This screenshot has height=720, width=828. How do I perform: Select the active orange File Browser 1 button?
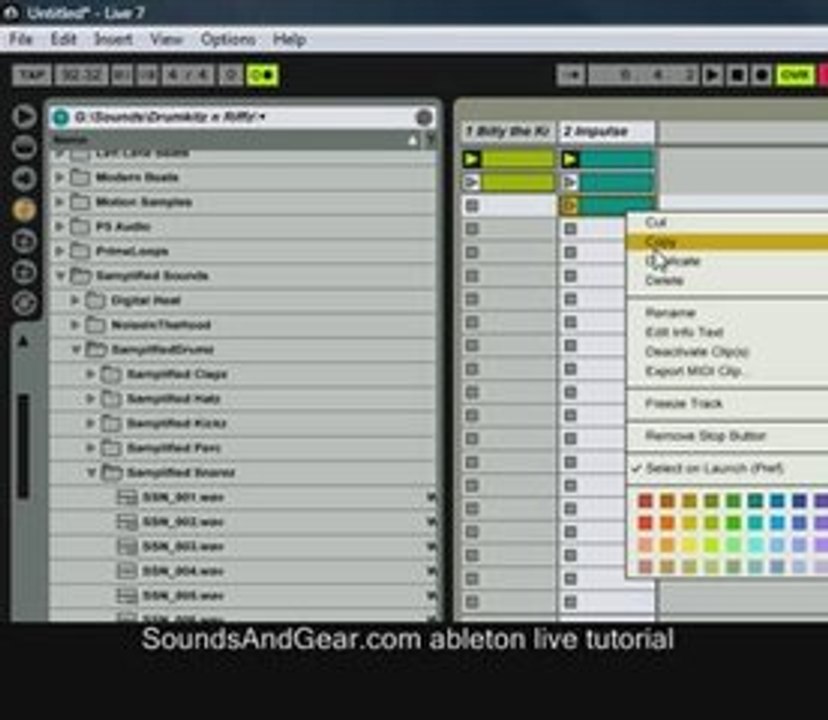[24, 210]
